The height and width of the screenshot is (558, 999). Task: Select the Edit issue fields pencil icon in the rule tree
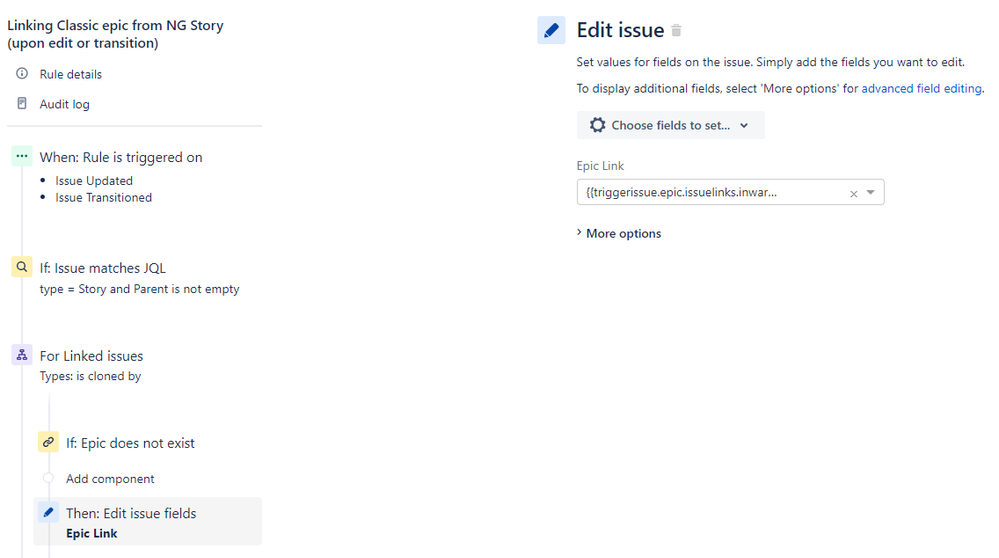(48, 512)
